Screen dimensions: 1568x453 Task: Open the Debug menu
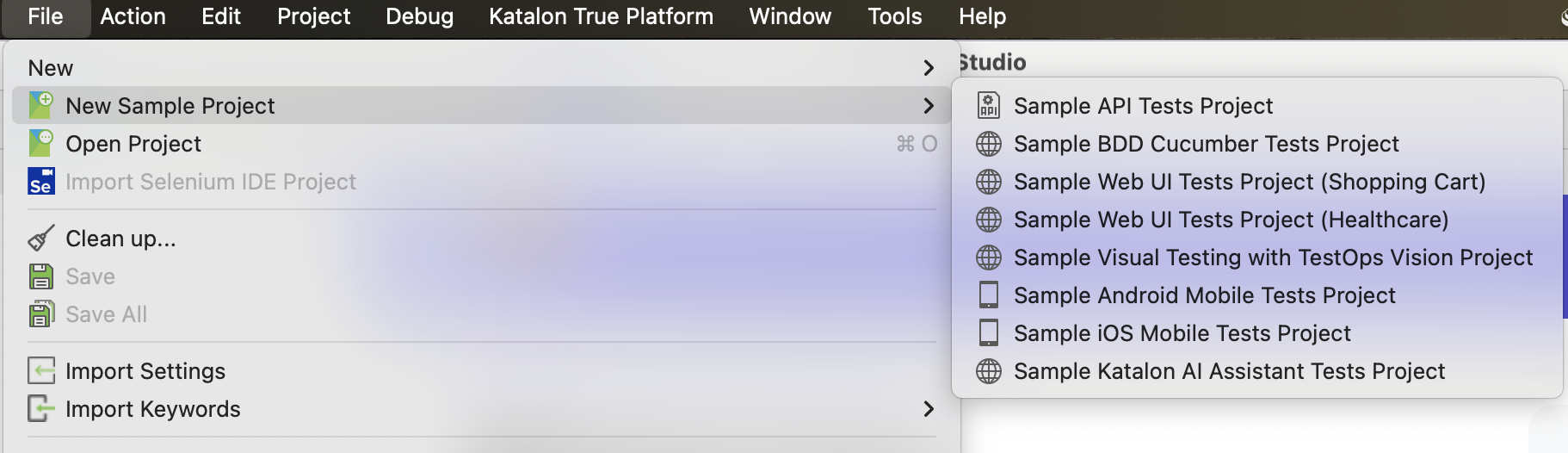click(419, 16)
